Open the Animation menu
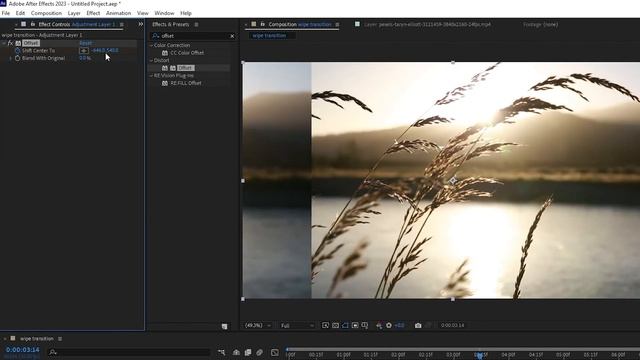640x360 pixels. 118,13
